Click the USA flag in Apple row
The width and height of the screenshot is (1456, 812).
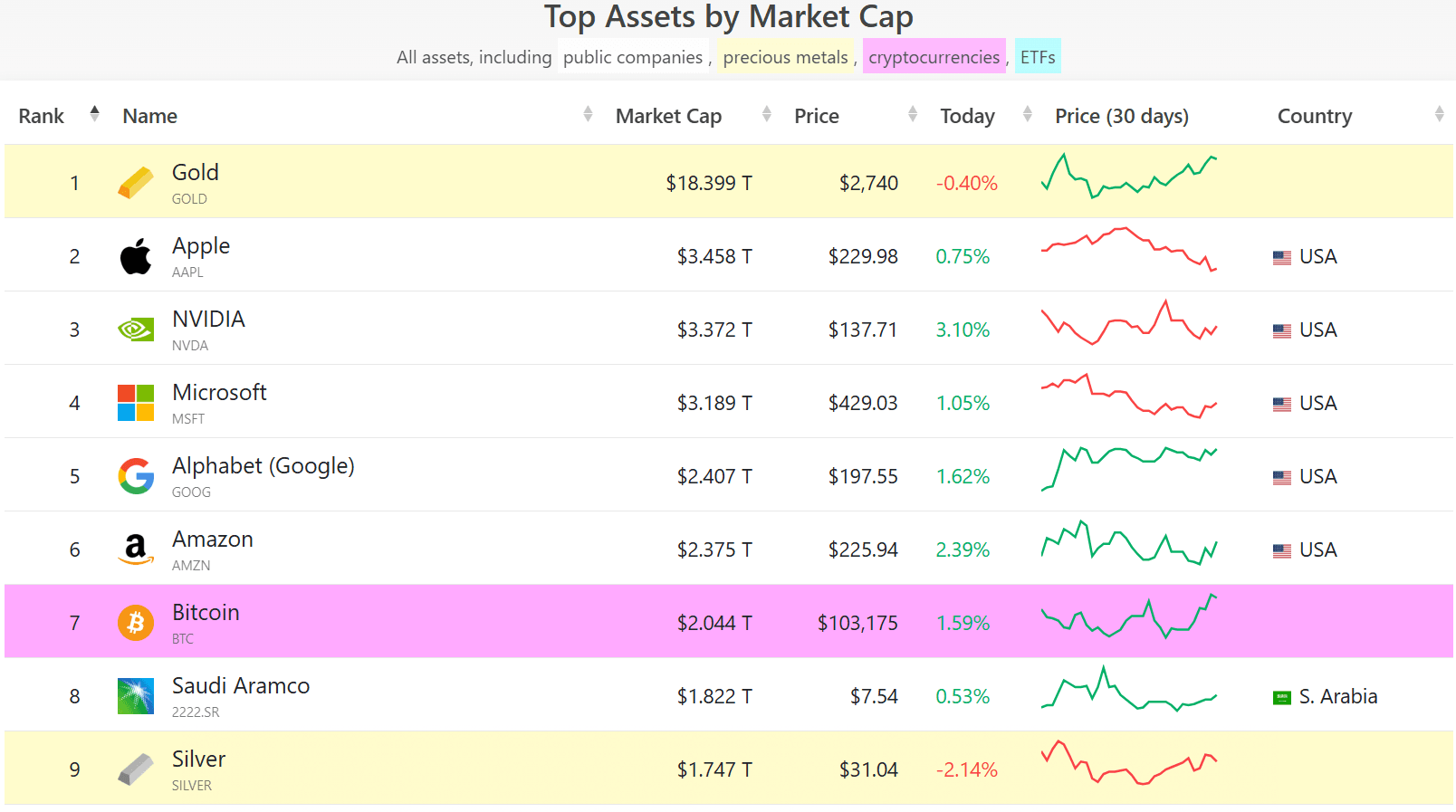point(1282,257)
